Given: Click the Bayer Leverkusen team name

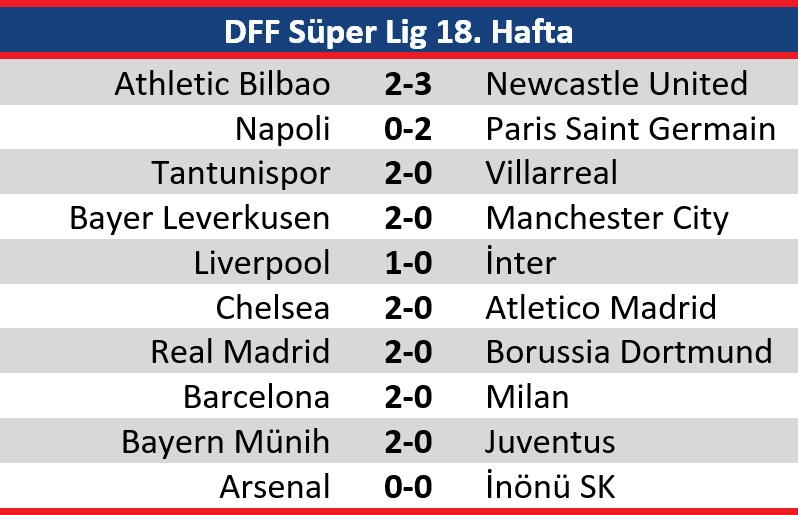Looking at the screenshot, I should pyautogui.click(x=200, y=219).
